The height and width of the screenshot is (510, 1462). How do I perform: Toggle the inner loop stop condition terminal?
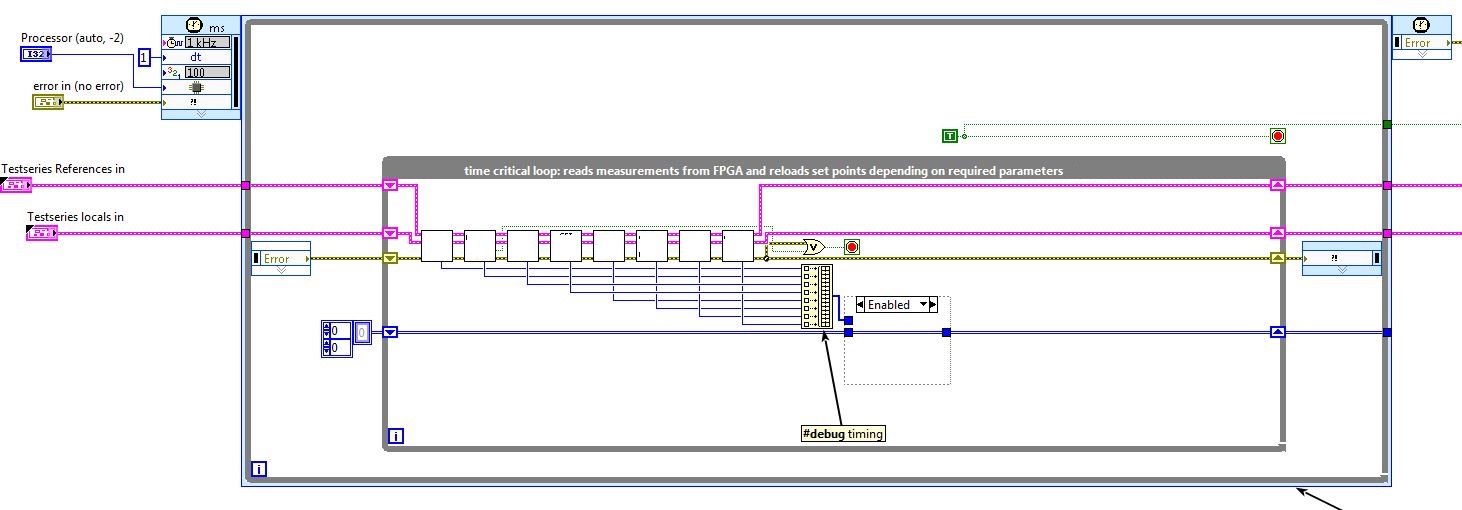point(852,246)
